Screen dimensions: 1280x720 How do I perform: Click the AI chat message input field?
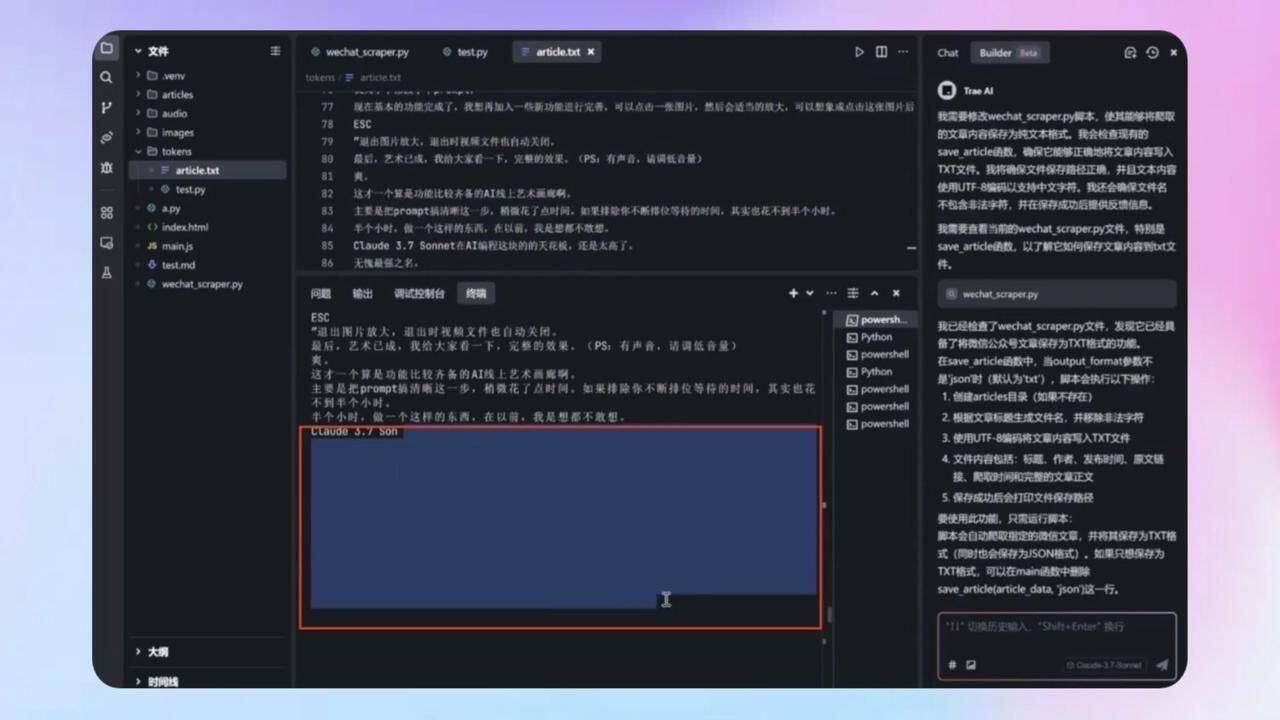point(1056,627)
